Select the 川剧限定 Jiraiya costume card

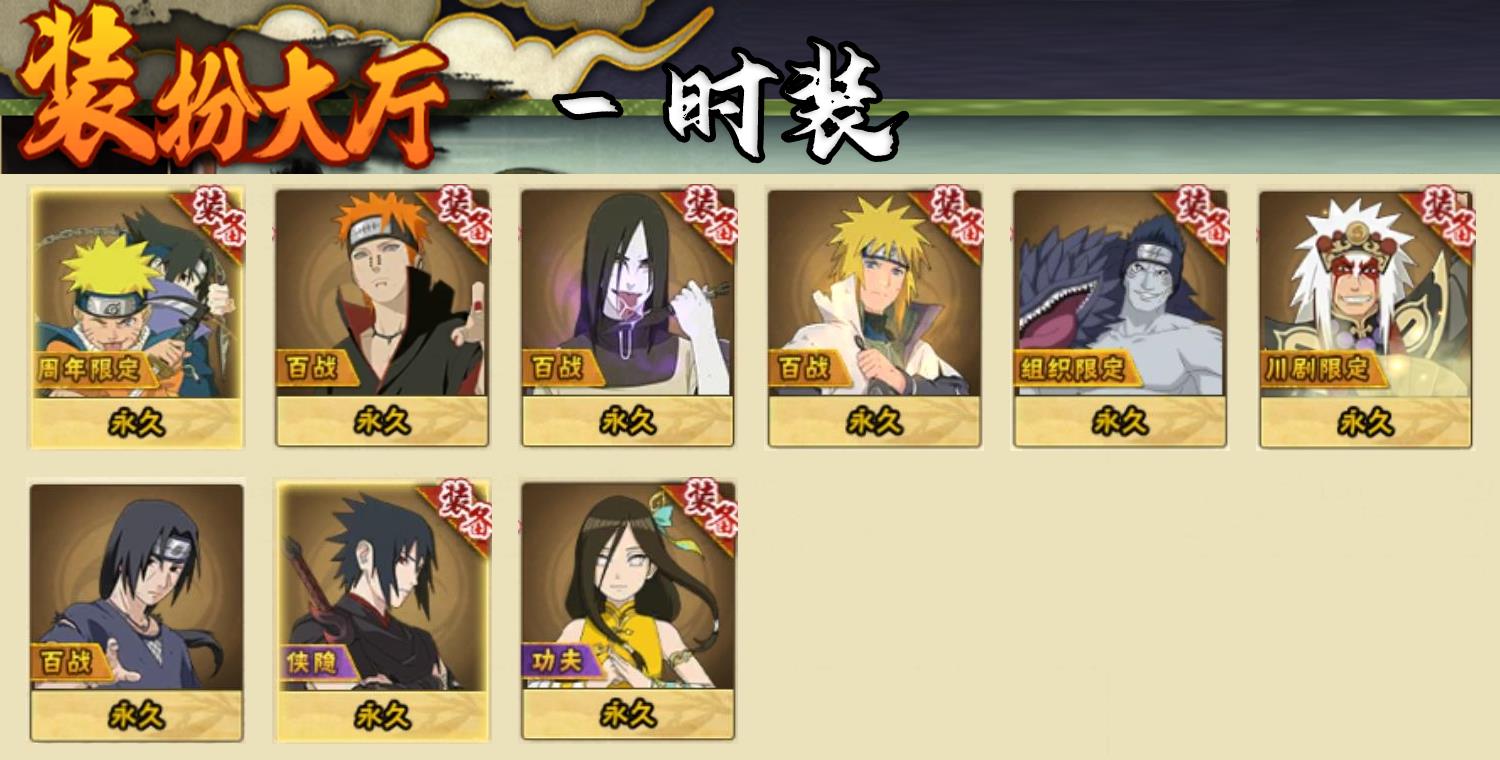point(1366,317)
